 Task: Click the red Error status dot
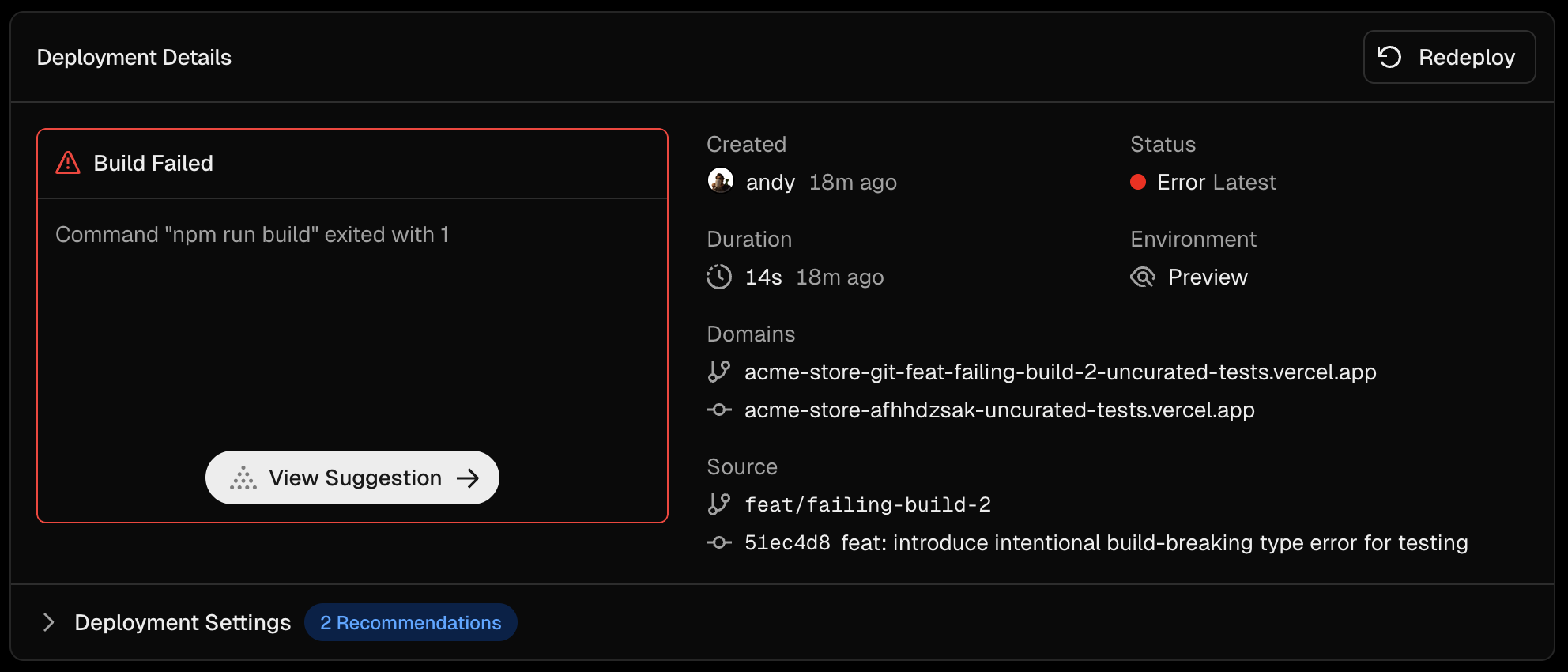[x=1138, y=182]
